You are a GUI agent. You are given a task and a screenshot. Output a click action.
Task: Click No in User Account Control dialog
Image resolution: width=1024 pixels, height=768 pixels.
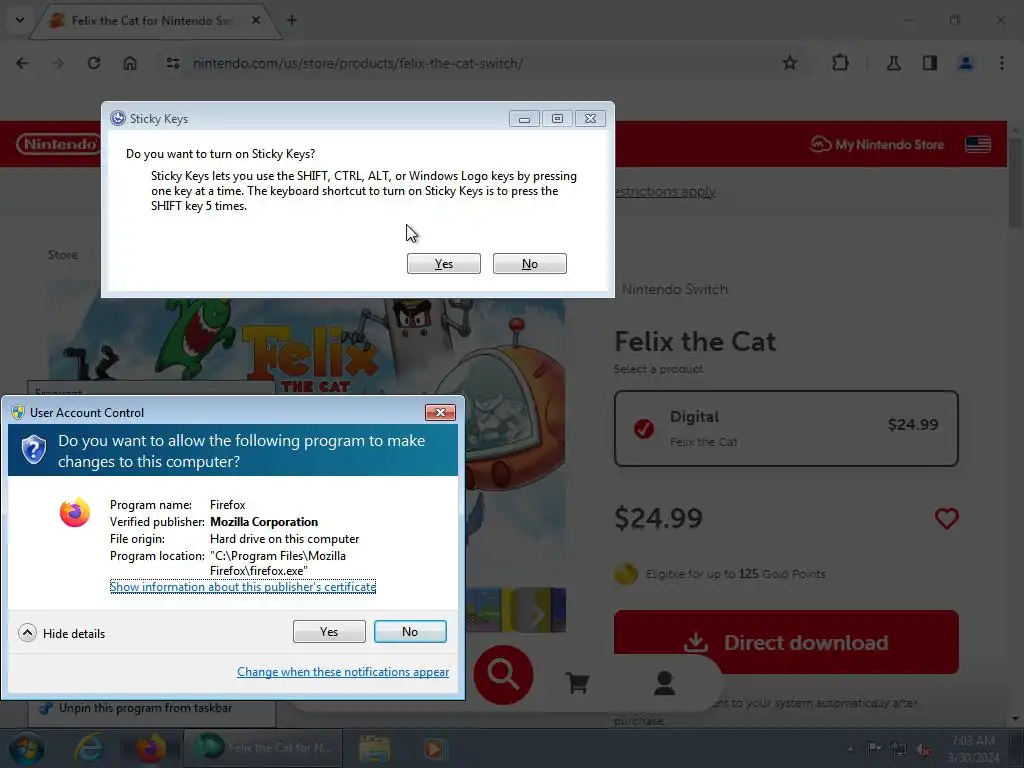point(410,632)
